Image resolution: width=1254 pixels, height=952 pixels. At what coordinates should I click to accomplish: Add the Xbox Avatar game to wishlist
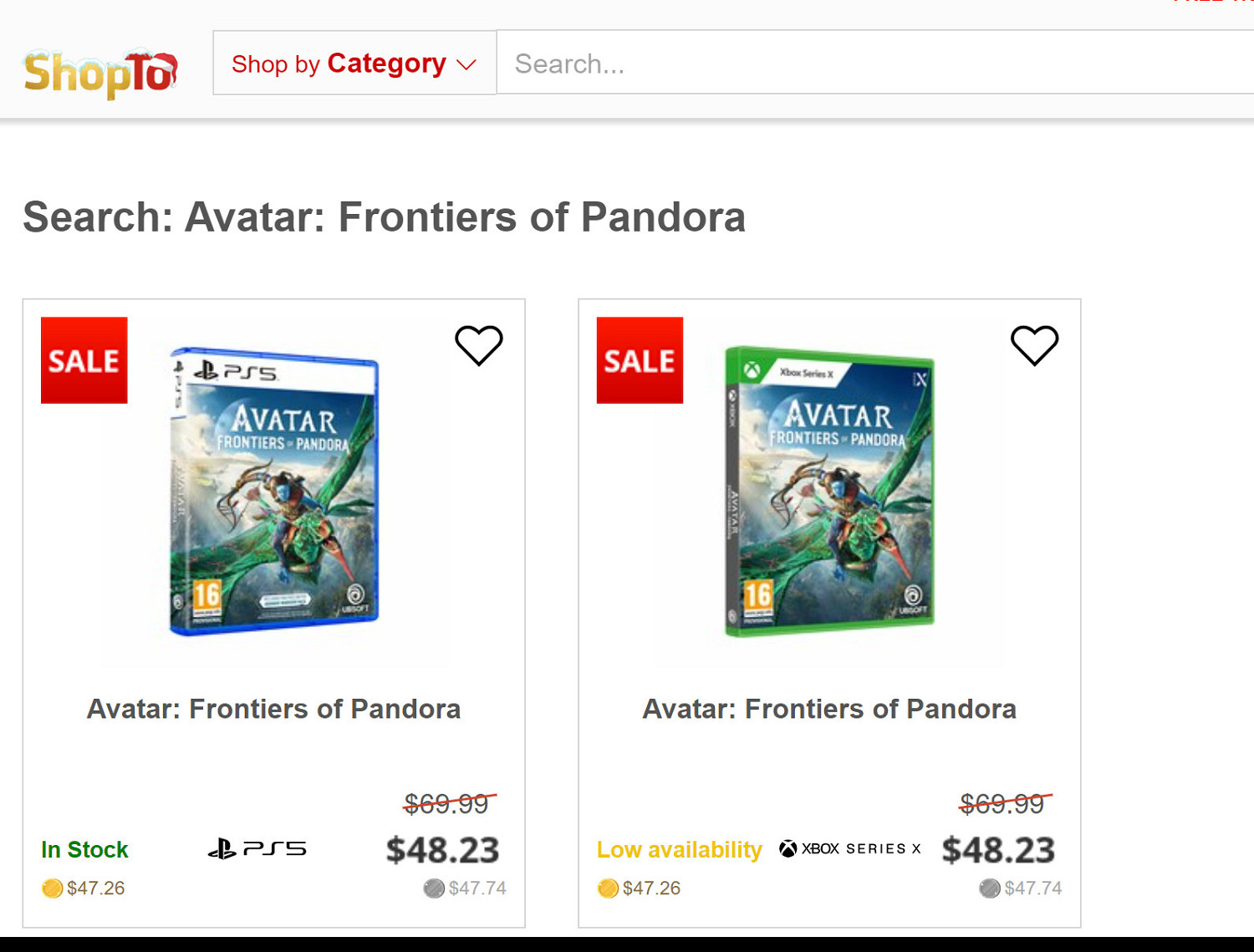[x=1034, y=345]
